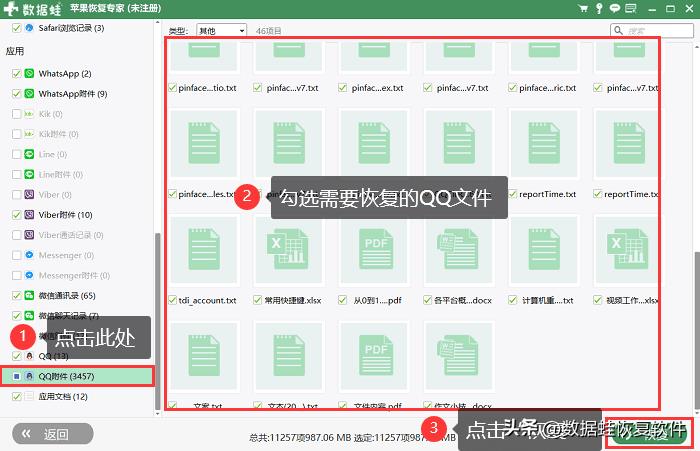Viewport: 700px width, 451px height.
Task: Click the pinface...les.txt file name
Action: [206, 194]
